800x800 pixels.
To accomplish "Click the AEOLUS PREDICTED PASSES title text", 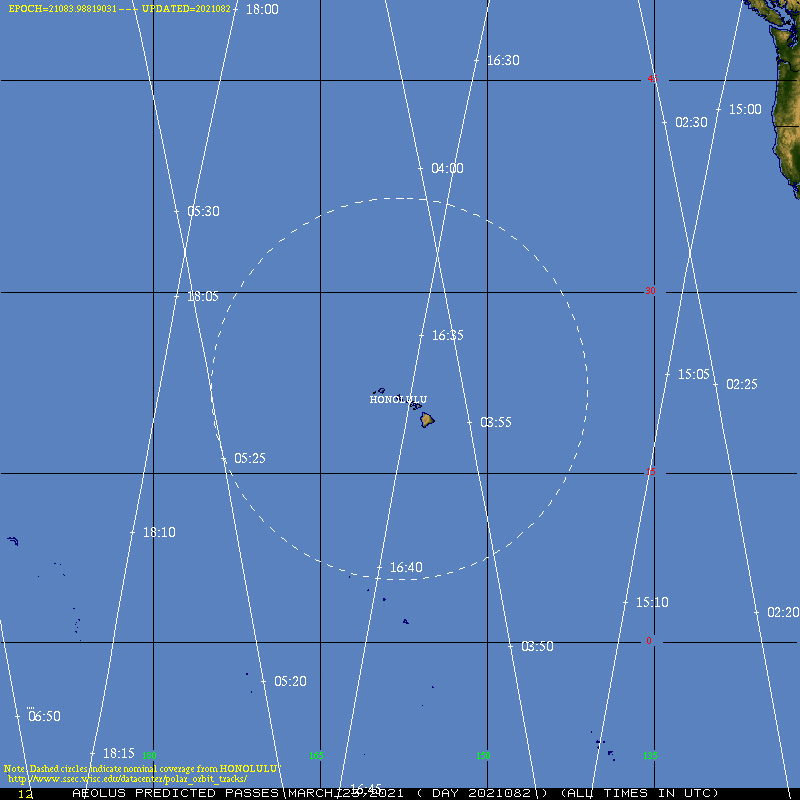I will [178, 793].
